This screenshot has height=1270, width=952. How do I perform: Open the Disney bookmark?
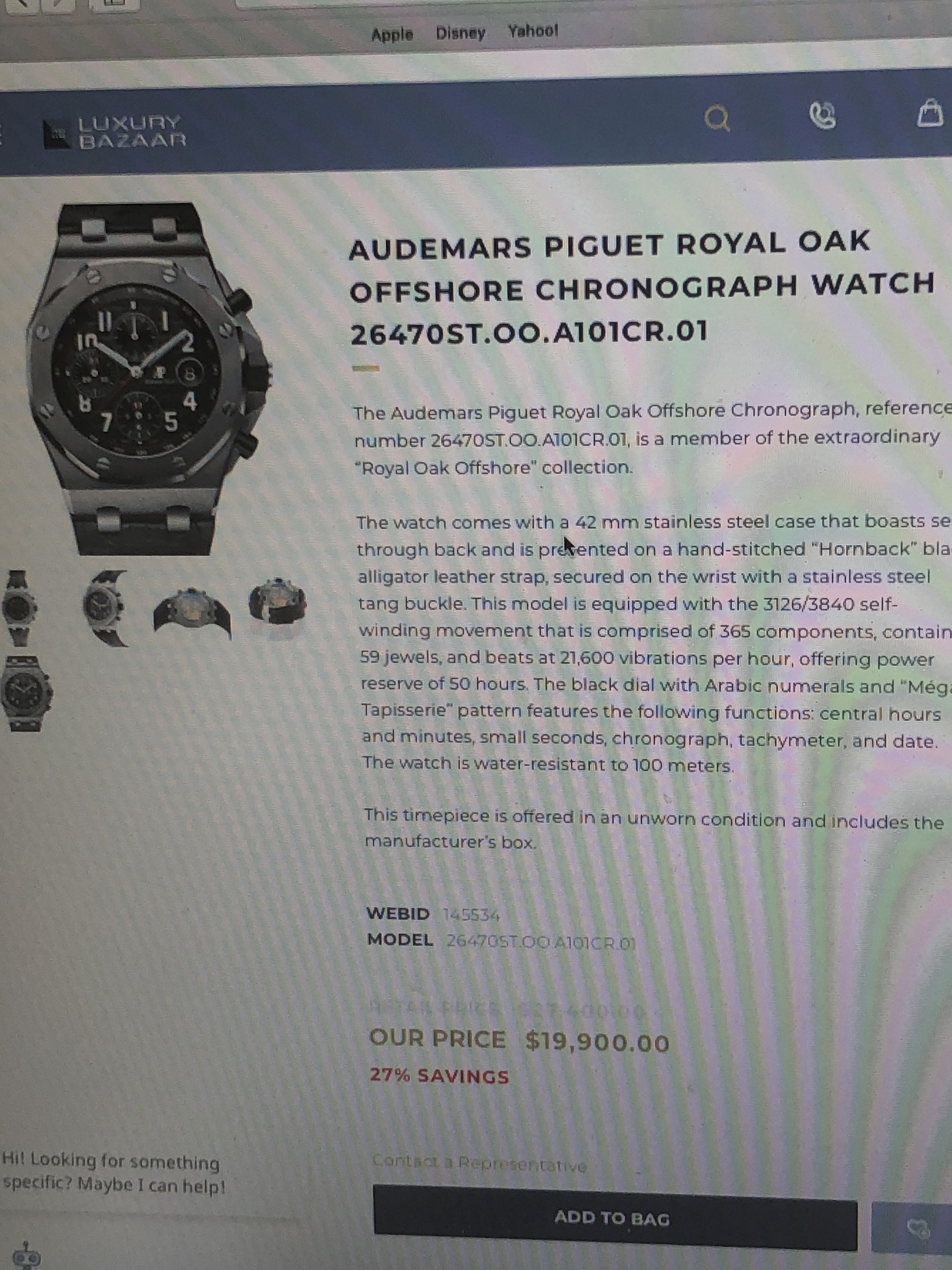coord(460,33)
